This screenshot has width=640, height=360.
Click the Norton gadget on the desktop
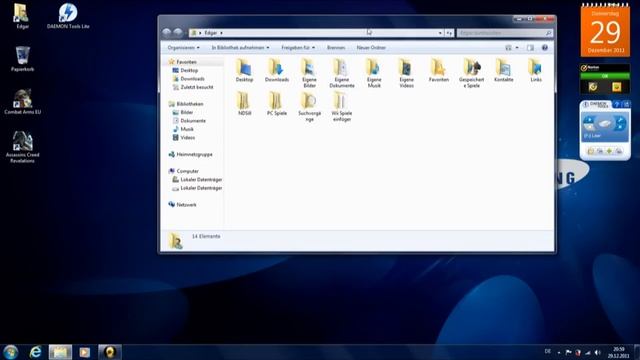(x=605, y=79)
